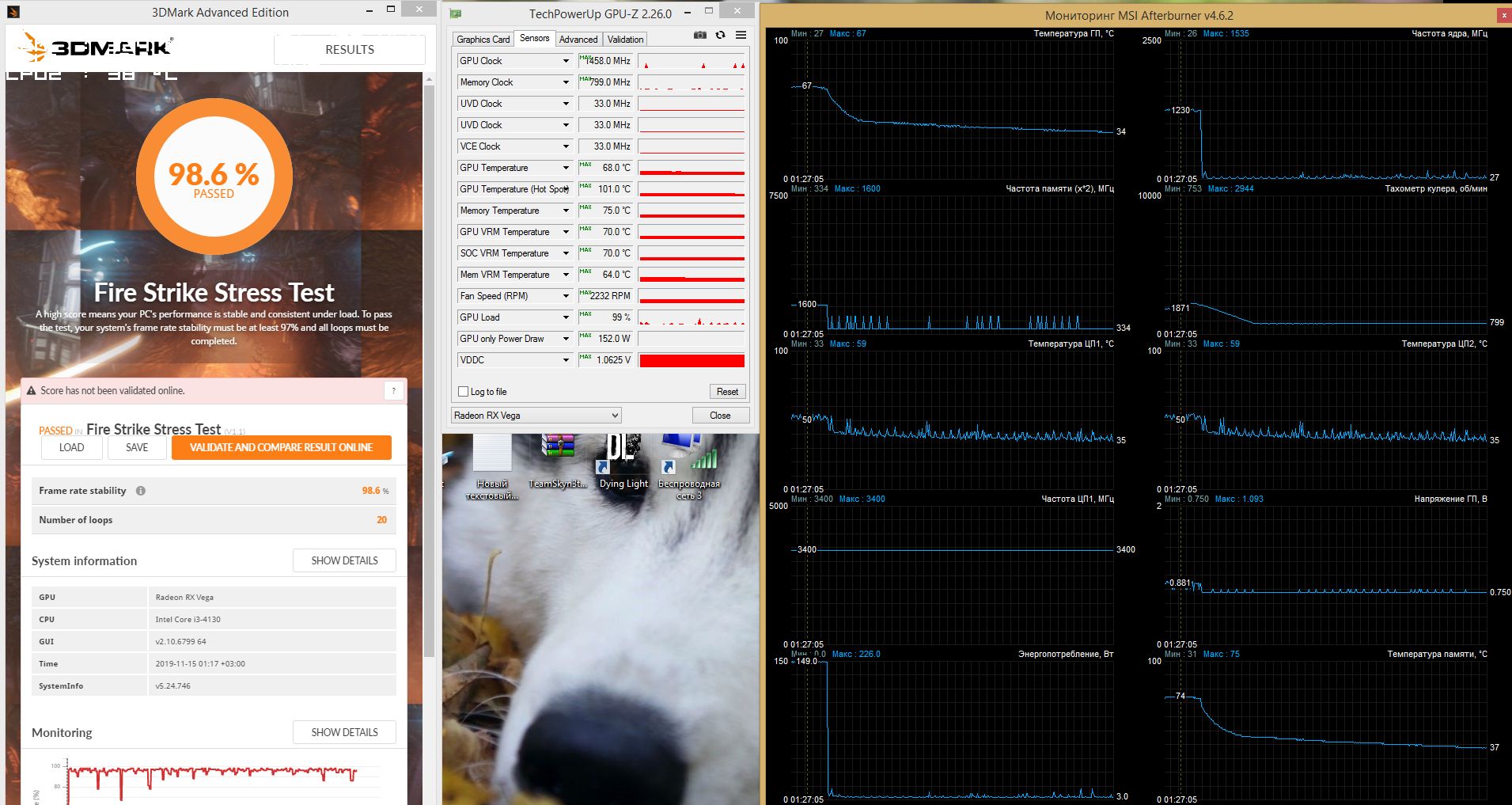Image resolution: width=1512 pixels, height=805 pixels.
Task: Open the Fan Speed (RPM) dropdown
Action: [566, 296]
